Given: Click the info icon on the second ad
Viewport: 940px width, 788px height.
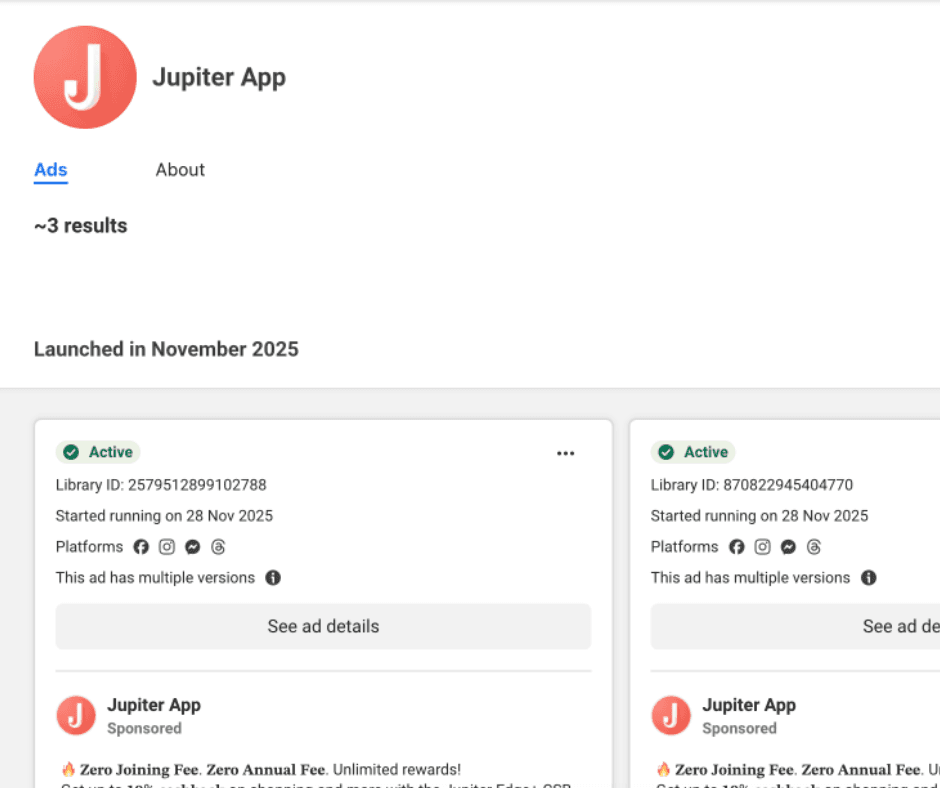Looking at the screenshot, I should (868, 578).
